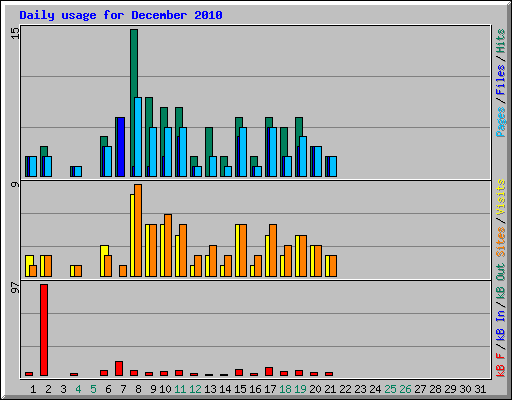
Task: Select the cyan Pages bar for day 4
Action: pos(78,171)
